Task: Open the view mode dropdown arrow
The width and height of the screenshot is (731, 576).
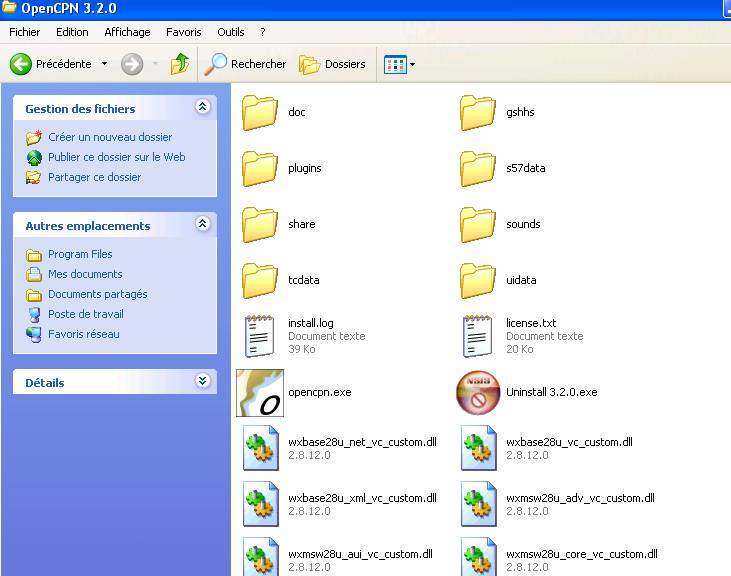Action: [x=412, y=65]
